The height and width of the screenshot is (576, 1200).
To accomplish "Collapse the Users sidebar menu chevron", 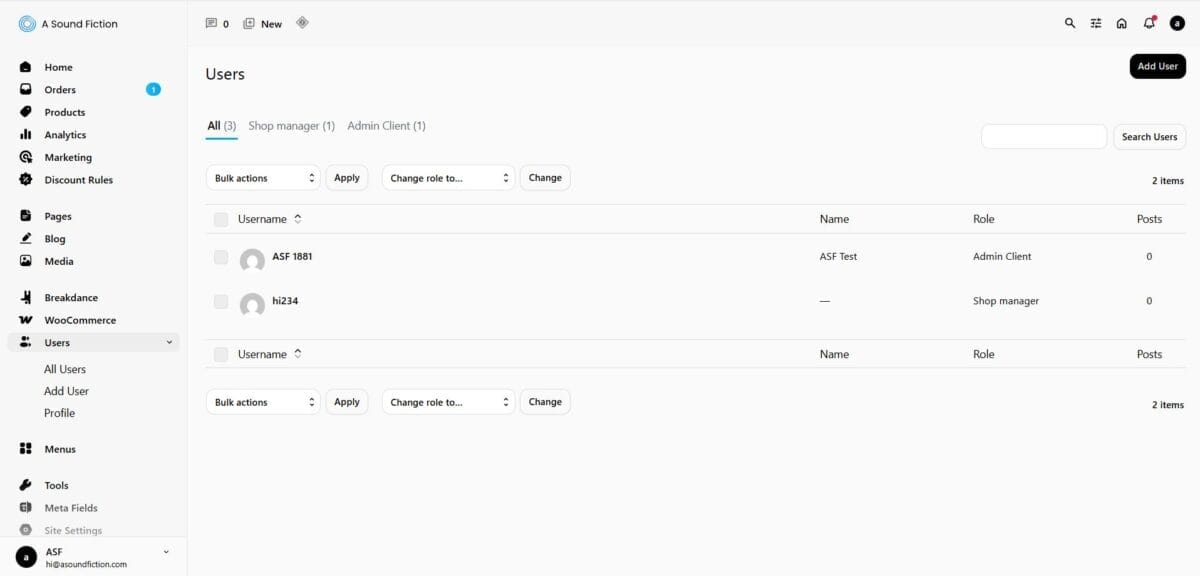I will coord(169,343).
